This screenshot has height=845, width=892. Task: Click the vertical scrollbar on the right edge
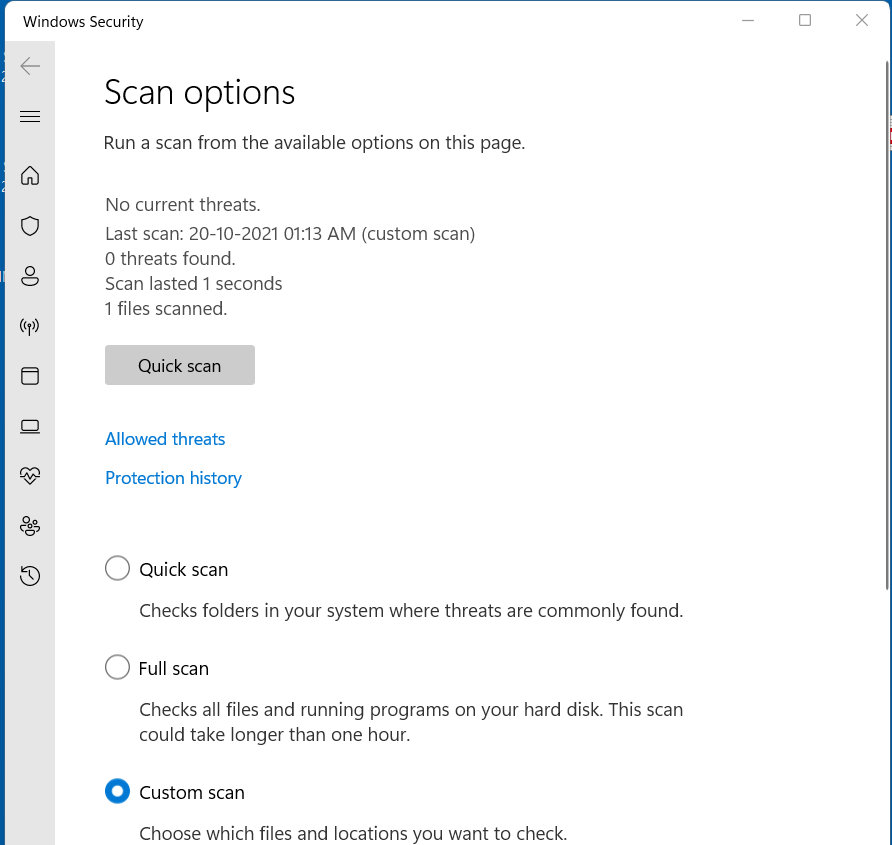(887, 325)
